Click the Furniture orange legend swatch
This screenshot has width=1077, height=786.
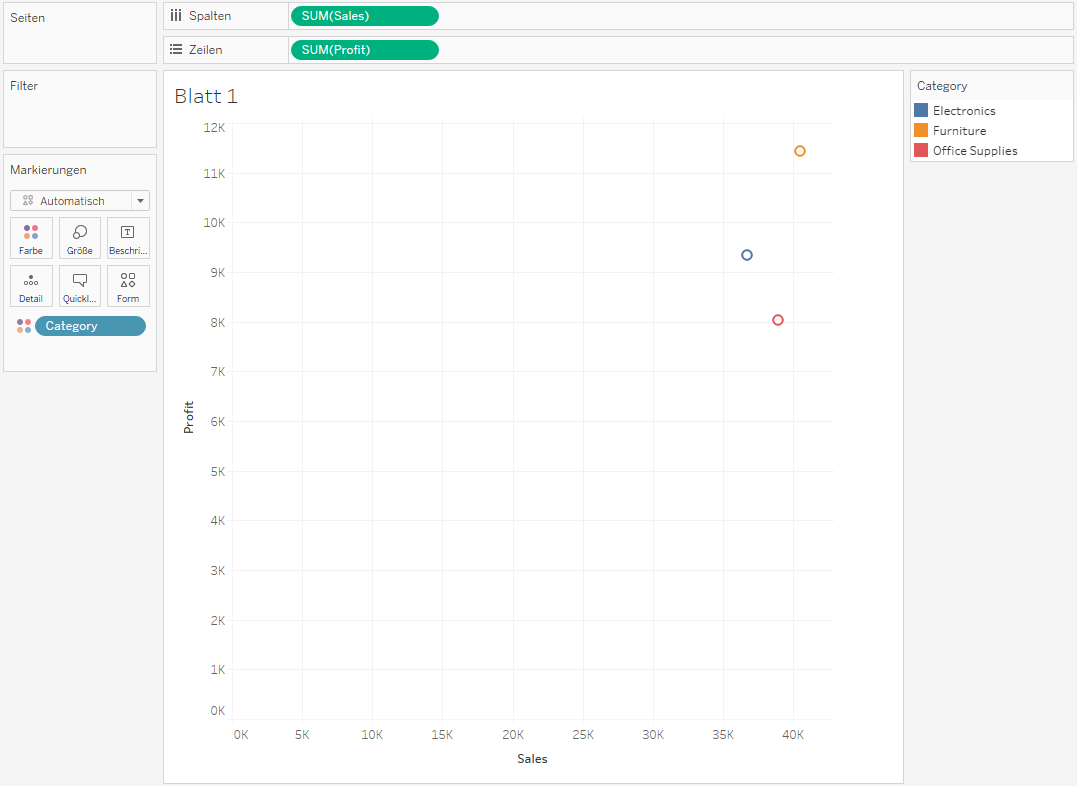tap(921, 130)
